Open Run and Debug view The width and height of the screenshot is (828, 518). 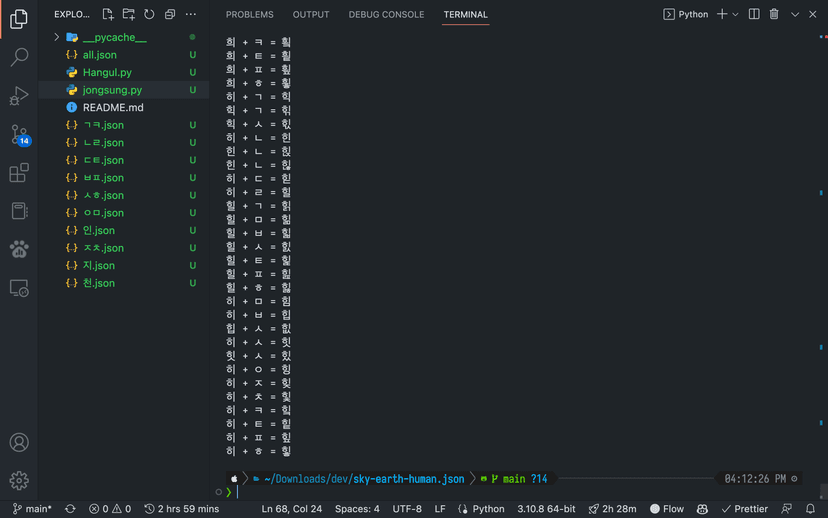point(19,96)
